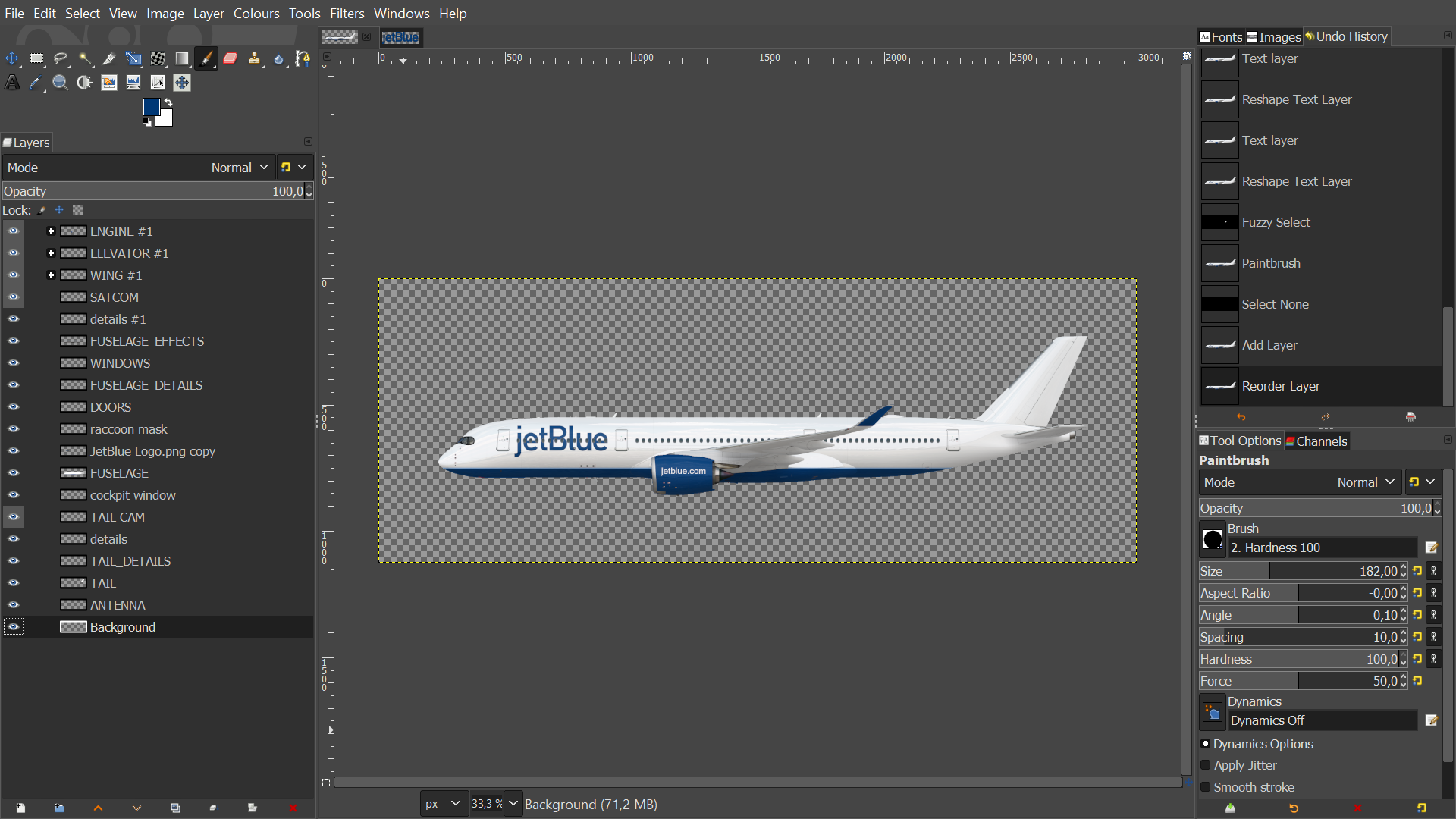Toggle visibility of the ANTENNA layer
Viewport: 1456px width, 819px height.
tap(14, 605)
